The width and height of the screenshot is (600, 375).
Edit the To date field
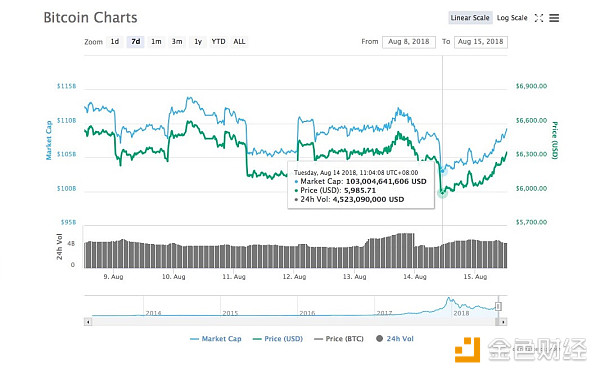[481, 42]
